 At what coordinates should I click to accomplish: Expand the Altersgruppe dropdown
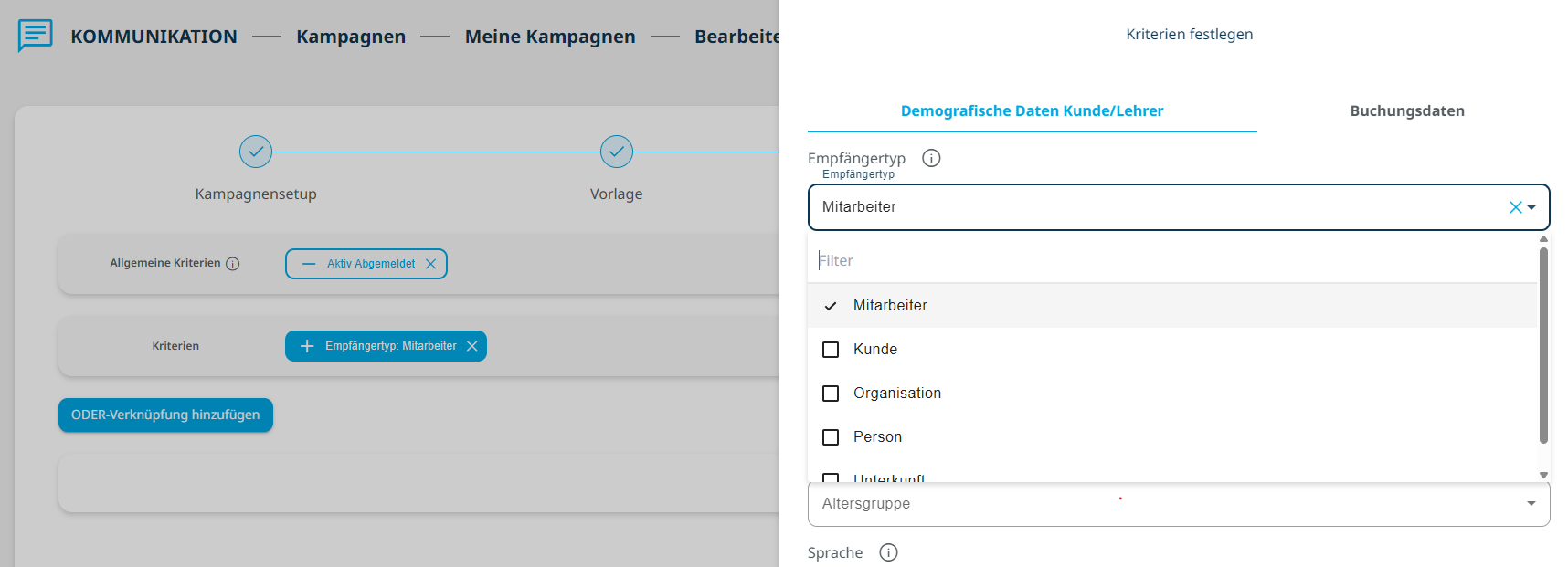(x=1531, y=503)
